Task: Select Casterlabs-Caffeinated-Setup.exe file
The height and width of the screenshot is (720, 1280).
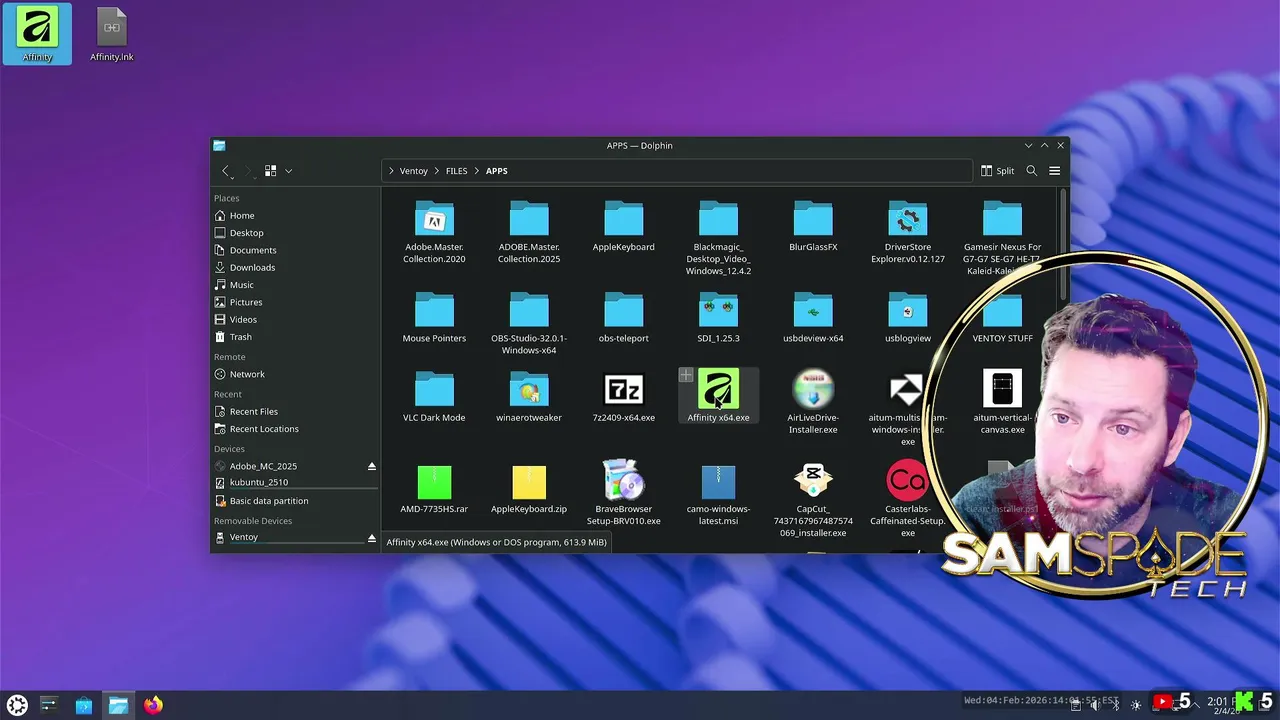Action: tap(907, 500)
